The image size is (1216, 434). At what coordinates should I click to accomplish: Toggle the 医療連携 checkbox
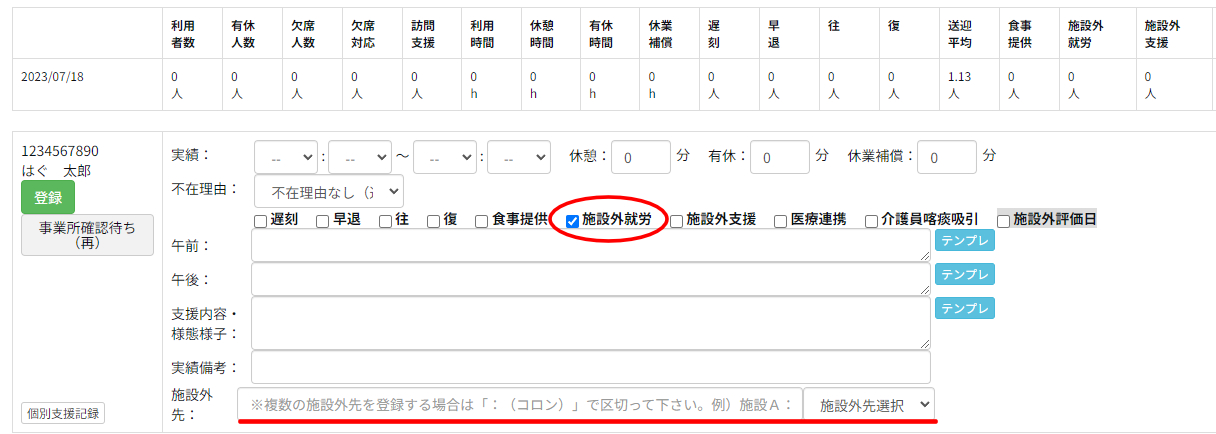pyautogui.click(x=781, y=221)
